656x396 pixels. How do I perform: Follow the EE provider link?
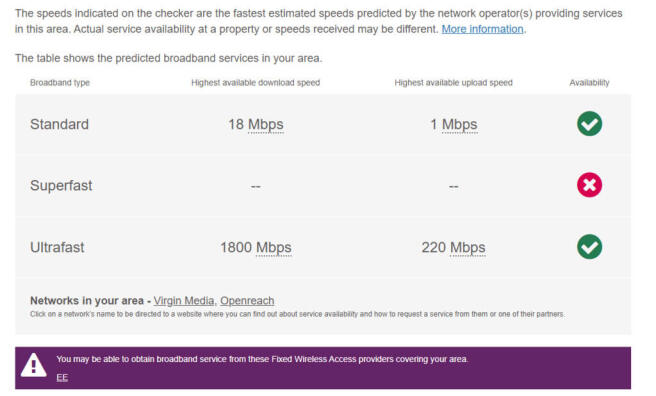pyautogui.click(x=62, y=378)
